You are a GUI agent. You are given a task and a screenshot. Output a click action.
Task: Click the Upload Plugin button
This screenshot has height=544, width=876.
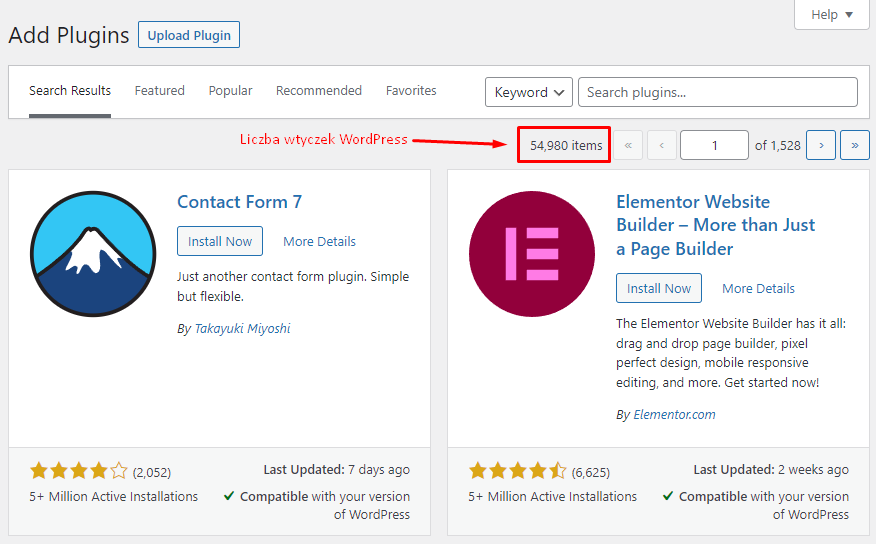click(x=189, y=35)
